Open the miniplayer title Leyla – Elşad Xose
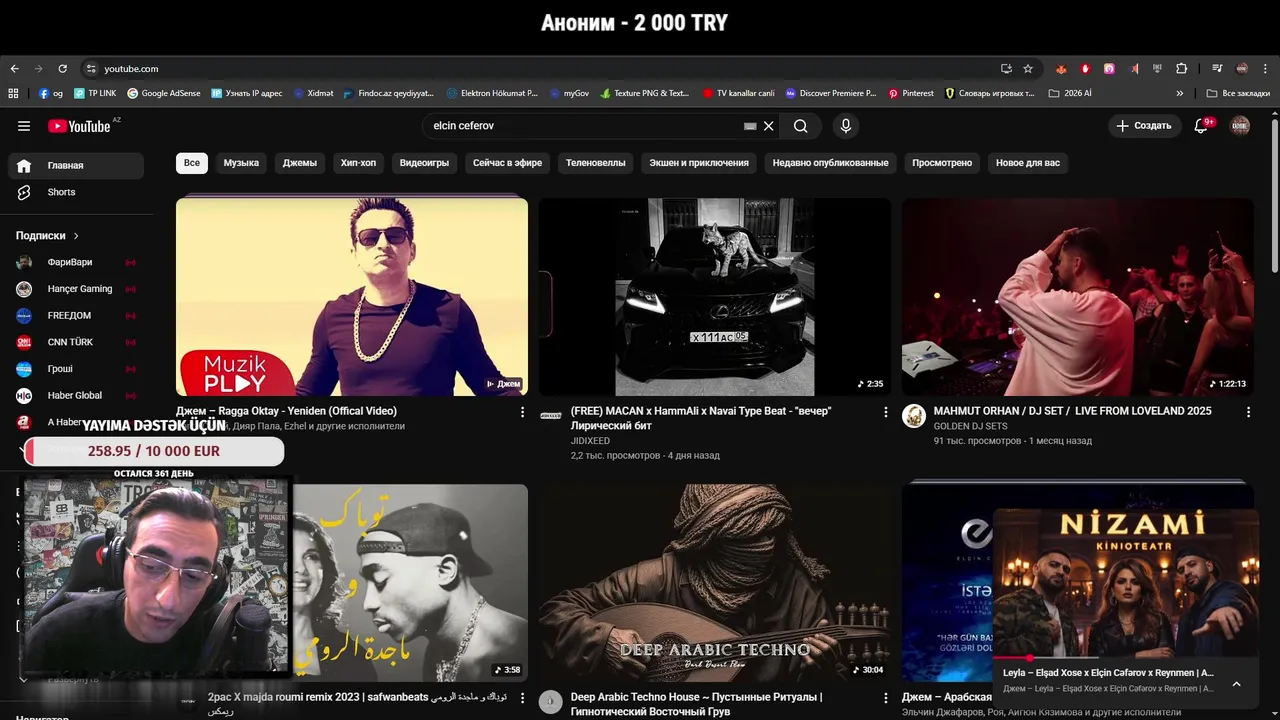The height and width of the screenshot is (720, 1280). click(1108, 673)
